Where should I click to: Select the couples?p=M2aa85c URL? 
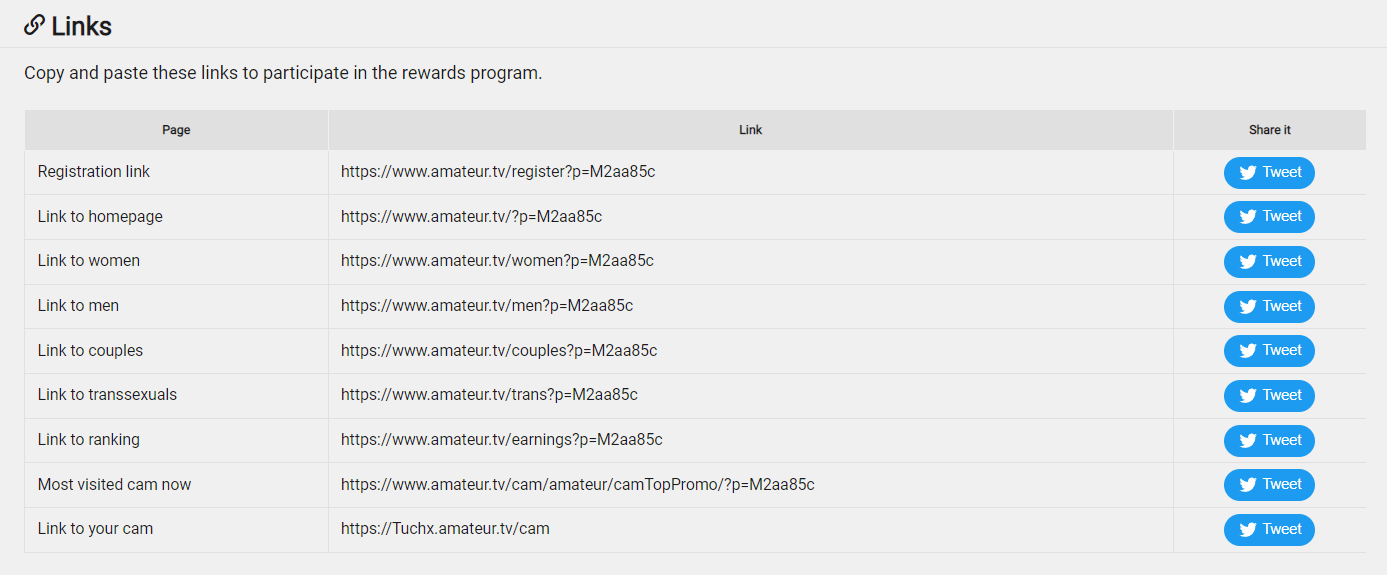[x=499, y=351]
